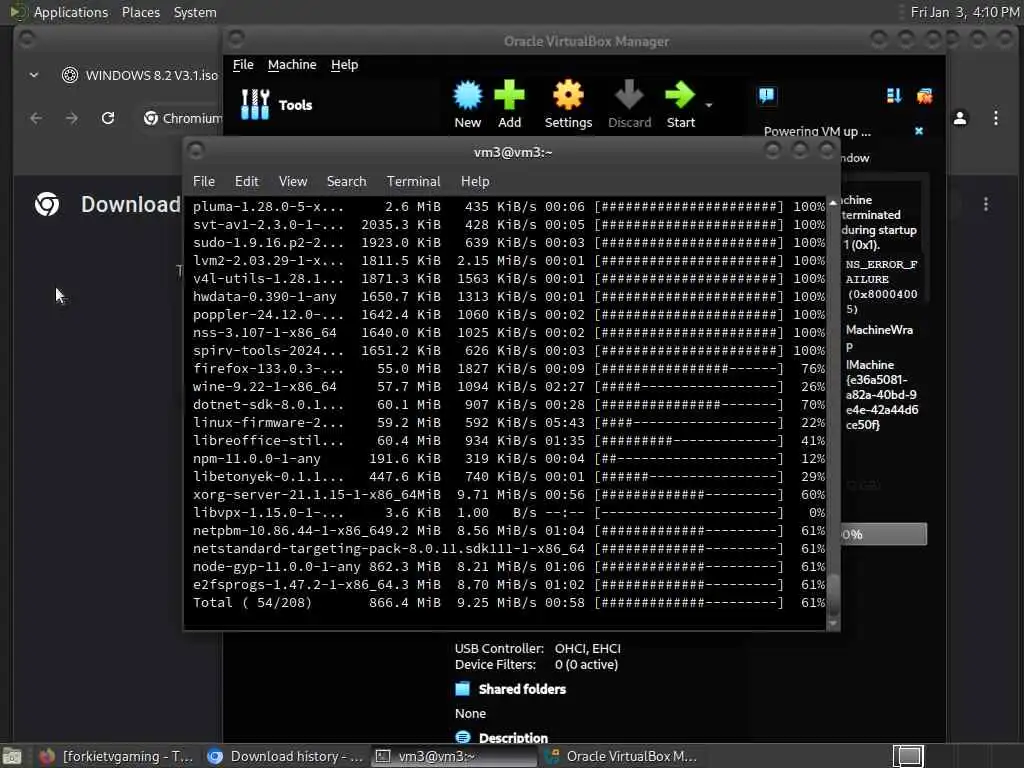Screen dimensions: 1024x768
Task: Click the clock showing Fri Jan 3
Action: (x=965, y=12)
